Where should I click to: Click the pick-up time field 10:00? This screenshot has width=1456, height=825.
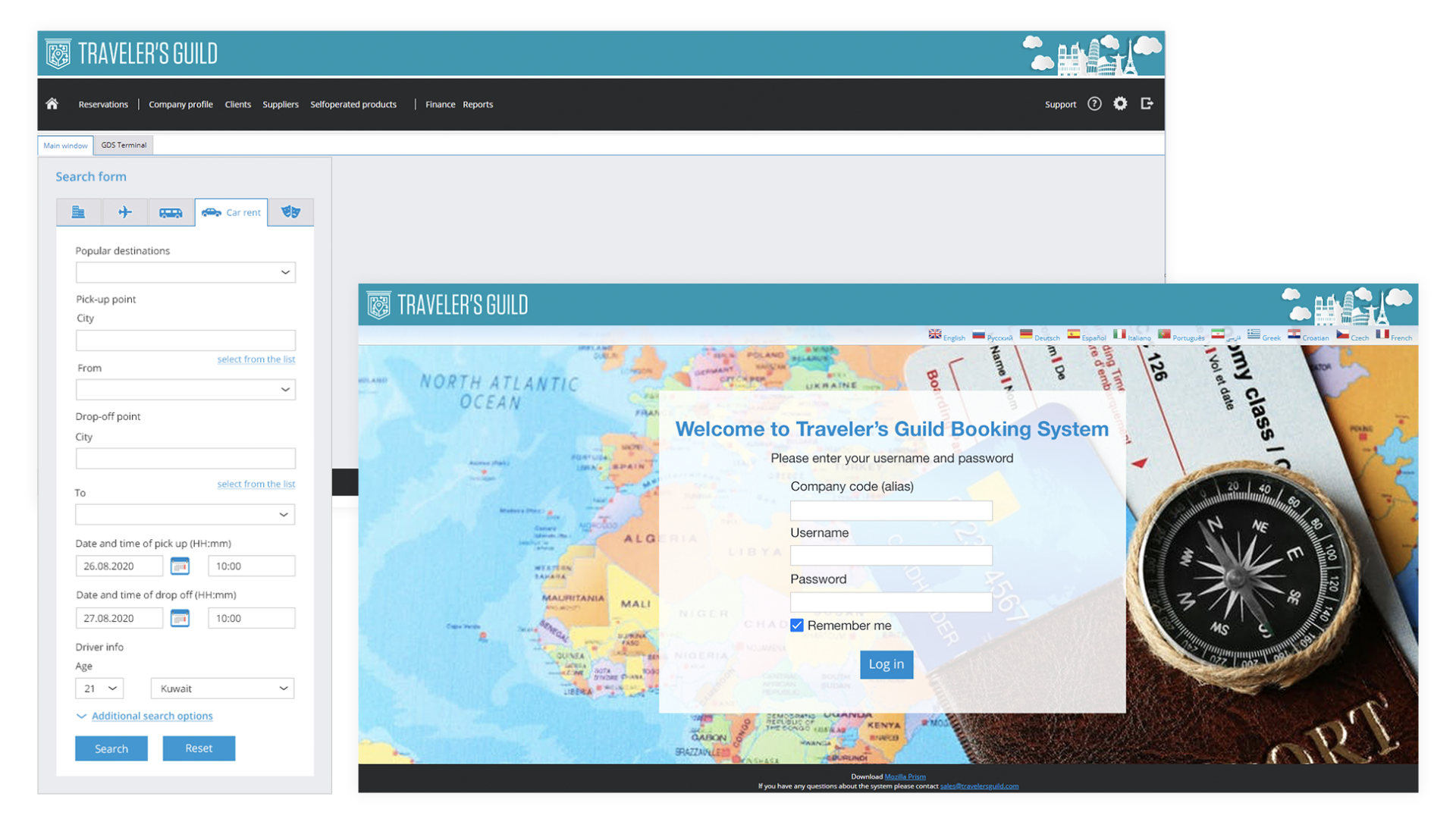point(252,566)
